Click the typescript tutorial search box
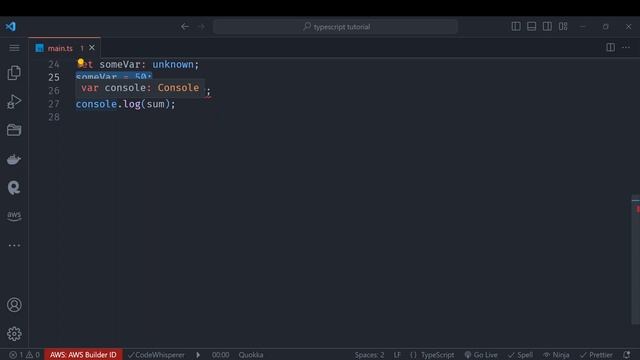This screenshot has width=640, height=360. click(x=335, y=27)
